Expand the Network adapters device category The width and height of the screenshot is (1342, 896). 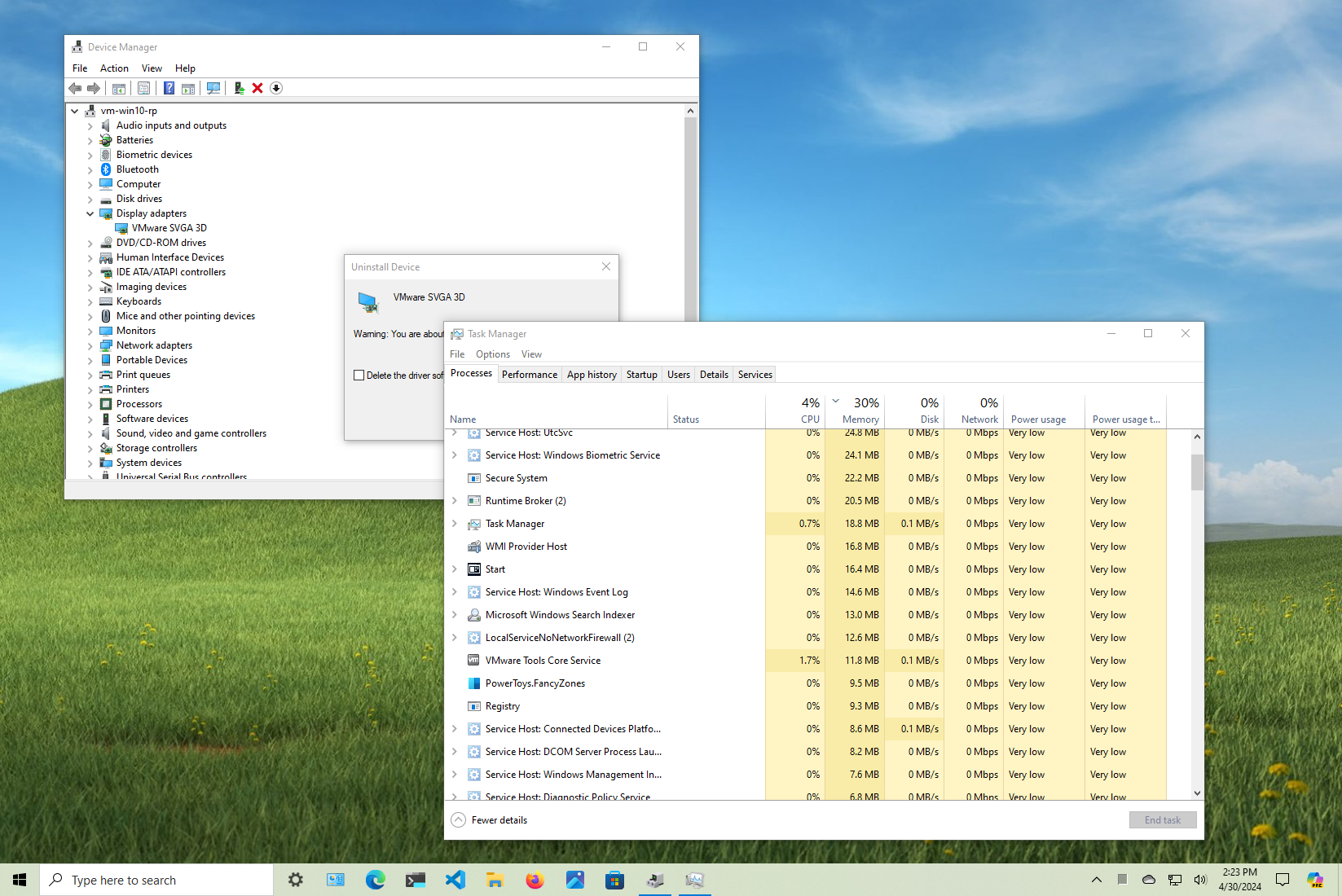90,345
